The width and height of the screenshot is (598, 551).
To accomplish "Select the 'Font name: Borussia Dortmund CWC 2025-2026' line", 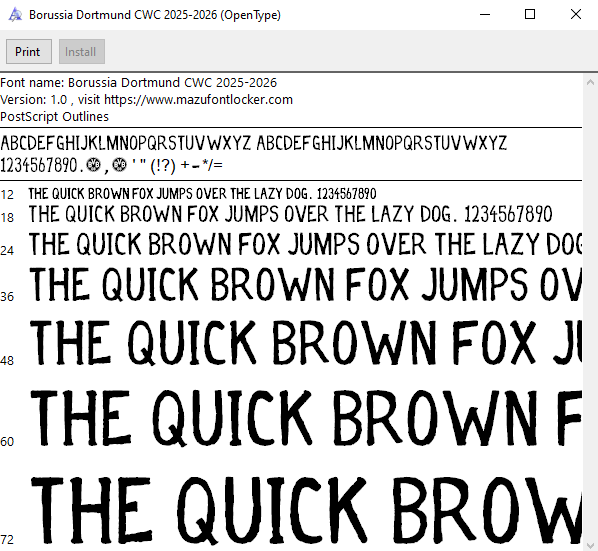I will point(138,83).
